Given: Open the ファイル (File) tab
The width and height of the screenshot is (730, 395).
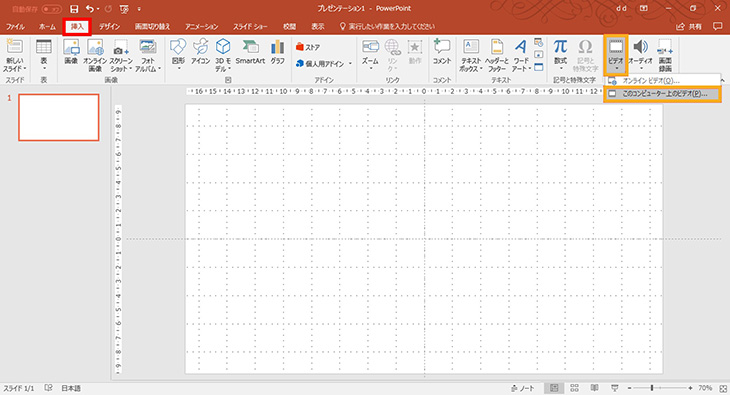Looking at the screenshot, I should (15, 27).
